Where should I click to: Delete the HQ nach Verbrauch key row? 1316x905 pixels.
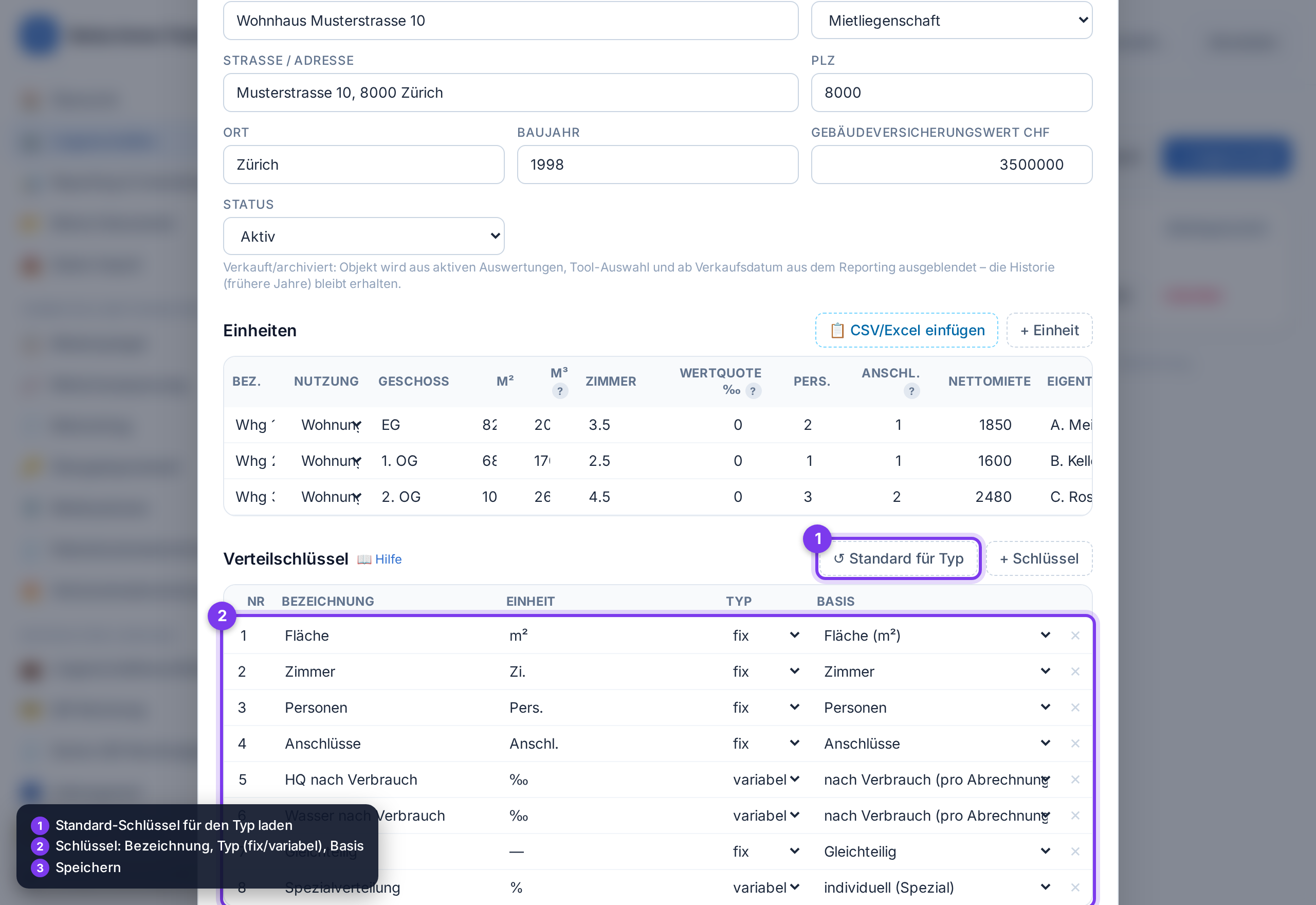pyautogui.click(x=1075, y=779)
